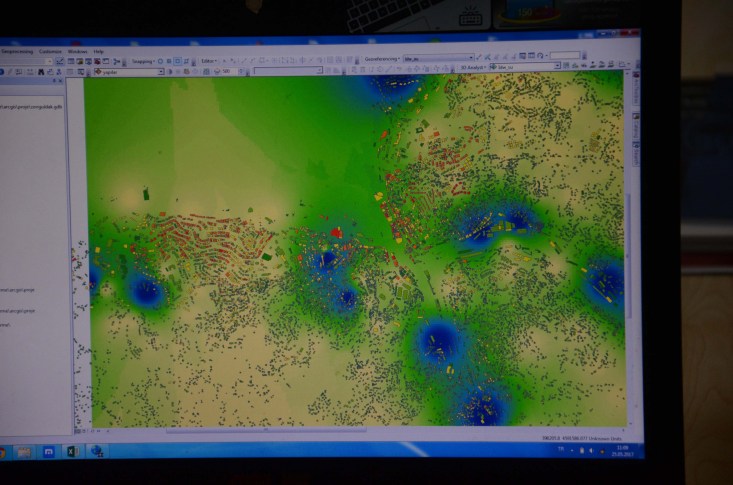Image resolution: width=733 pixels, height=485 pixels.
Task: Toggle Vertex snapping on the Snapping toolbar
Action: click(x=177, y=61)
